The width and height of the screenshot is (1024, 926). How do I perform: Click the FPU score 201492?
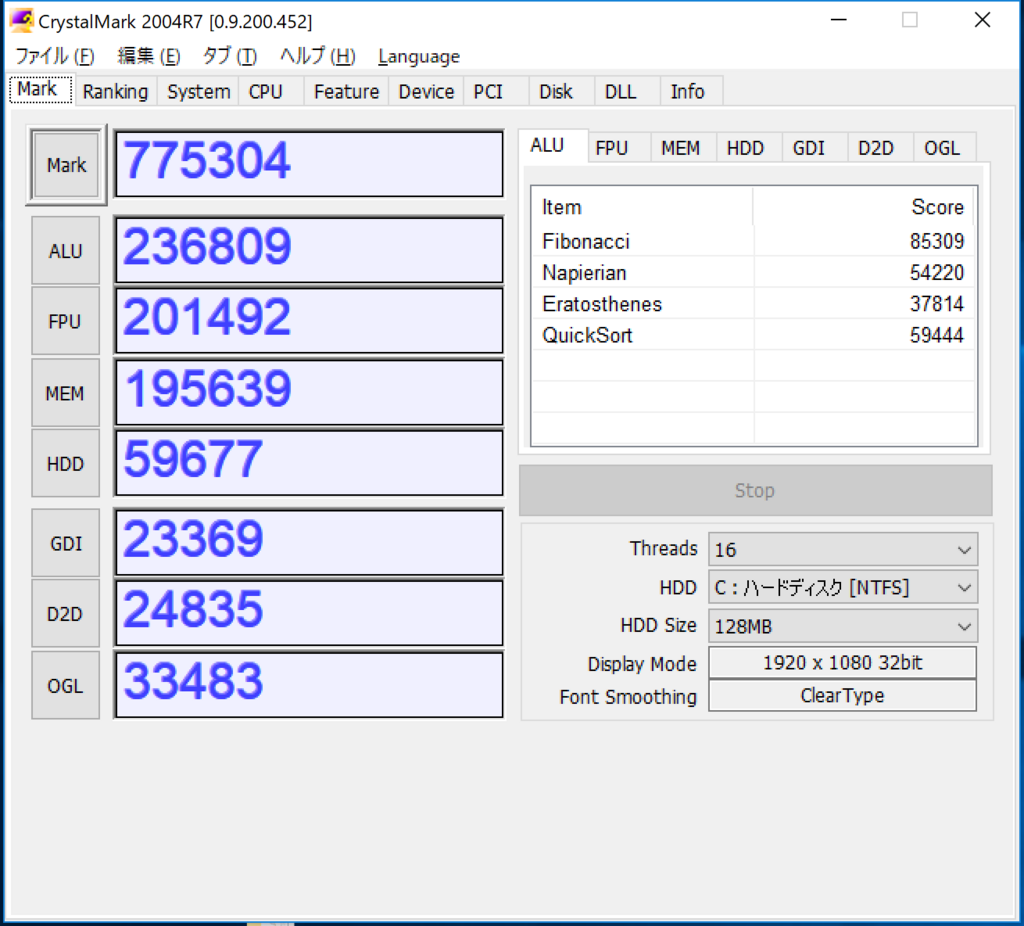(x=309, y=321)
